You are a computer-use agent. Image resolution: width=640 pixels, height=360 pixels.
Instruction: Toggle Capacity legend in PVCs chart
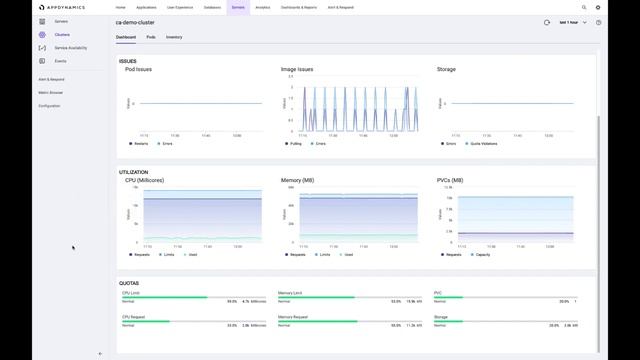(480, 255)
